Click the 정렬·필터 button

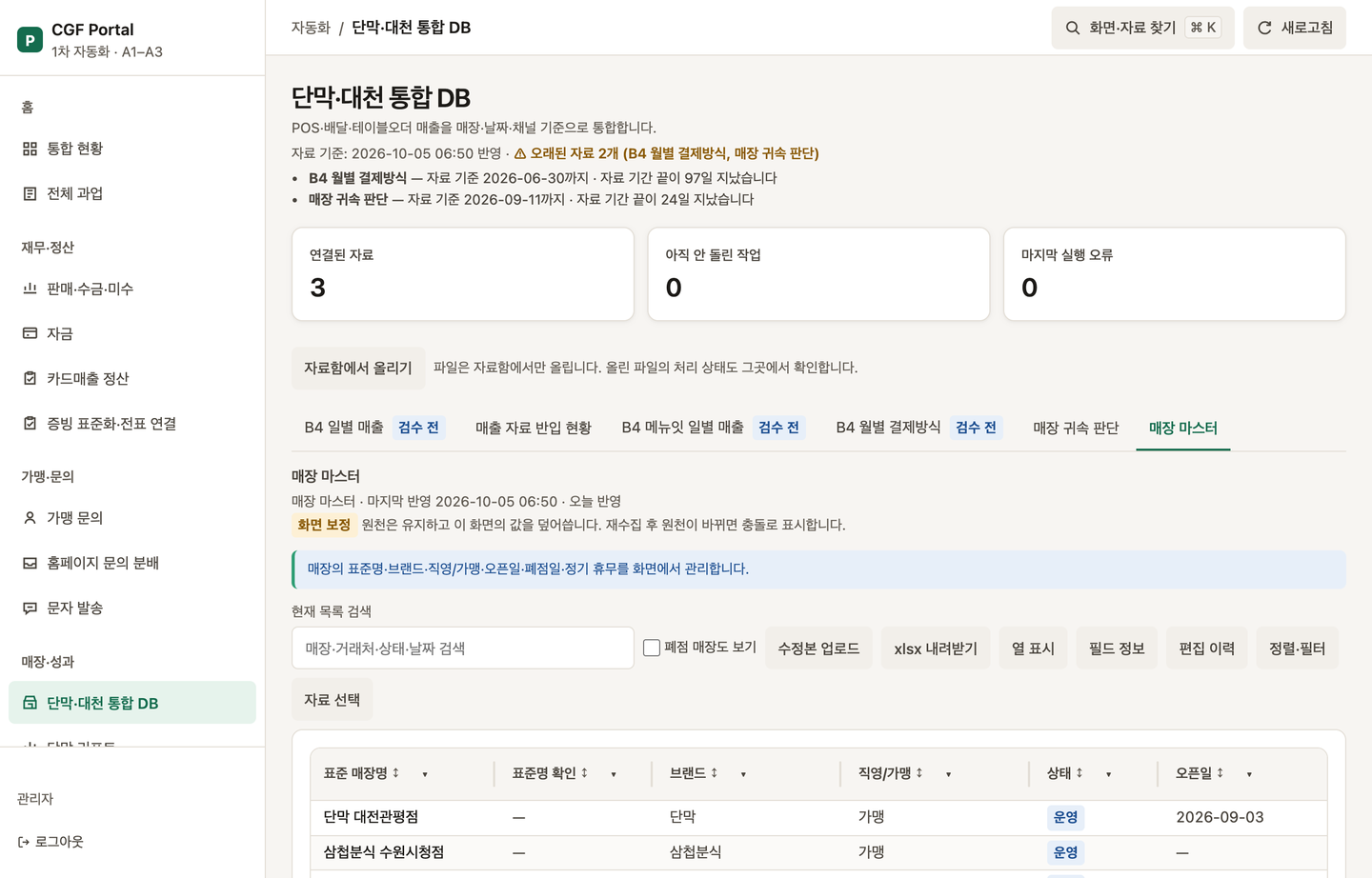1298,649
